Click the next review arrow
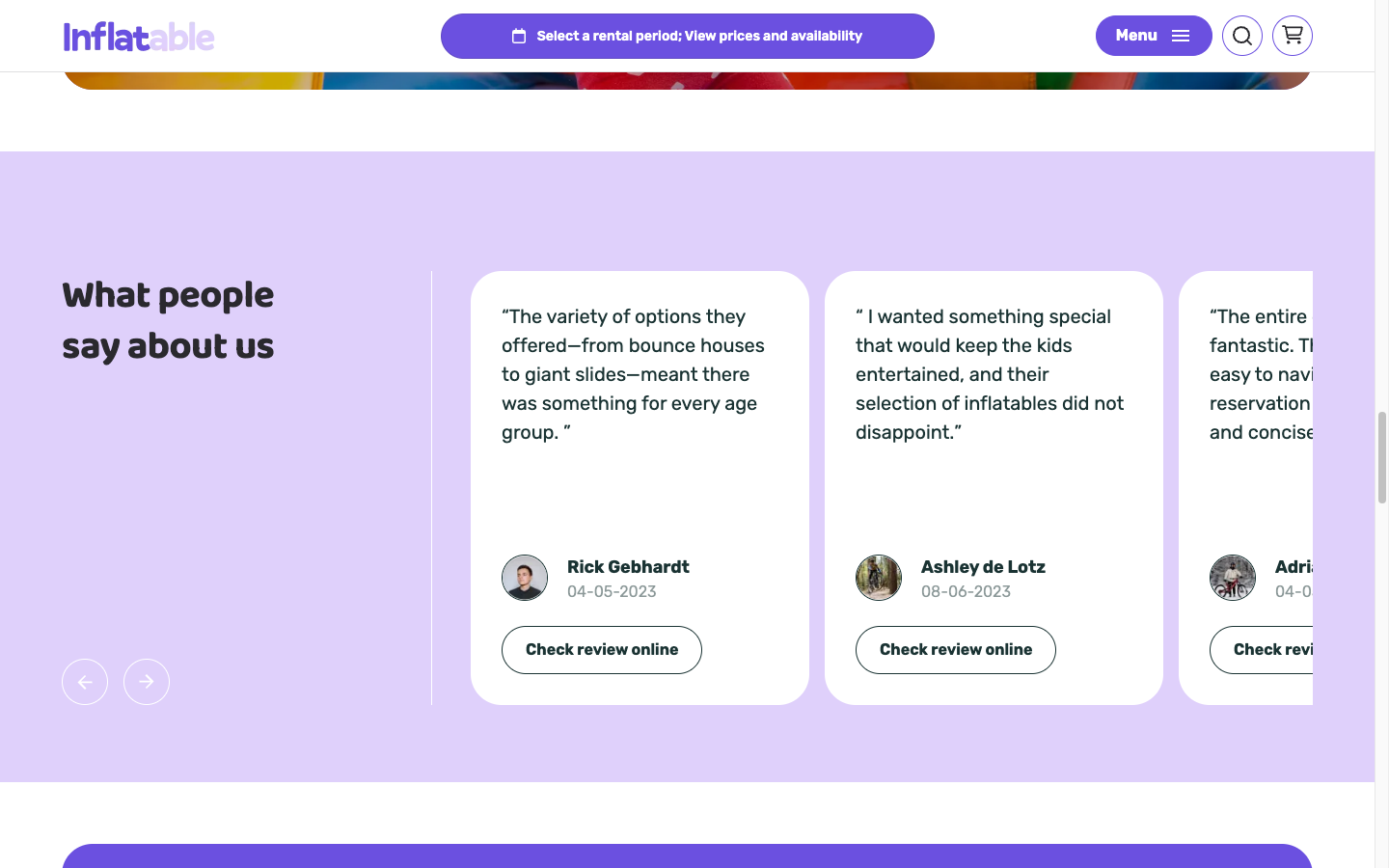The image size is (1389, 868). click(x=147, y=682)
